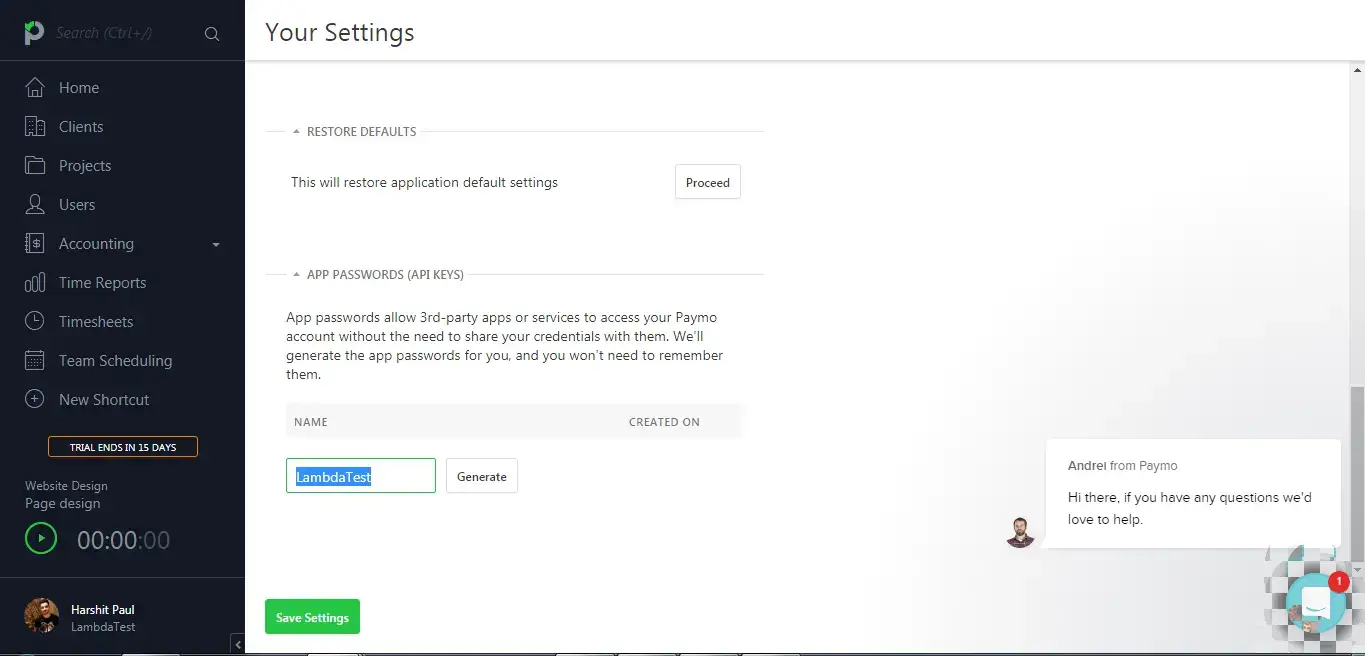This screenshot has height=656, width=1365.
Task: Start the Page design timer
Action: (40, 538)
